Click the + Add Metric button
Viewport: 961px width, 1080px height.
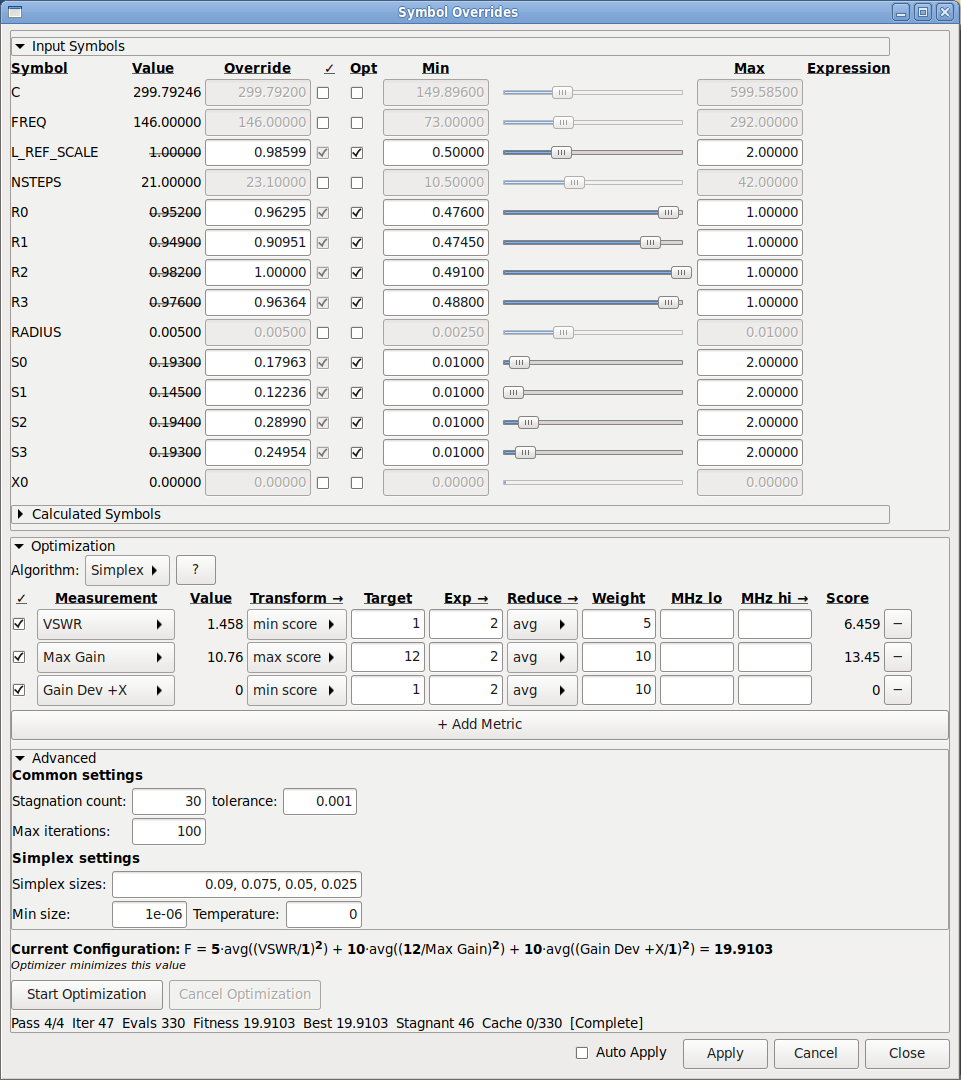click(x=479, y=724)
